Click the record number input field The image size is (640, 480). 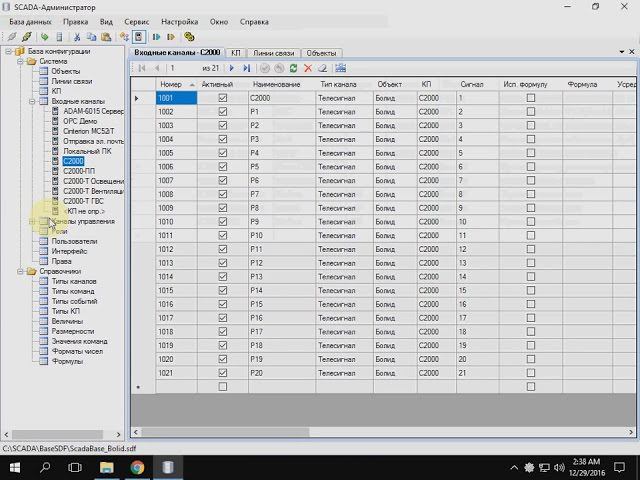(x=184, y=68)
